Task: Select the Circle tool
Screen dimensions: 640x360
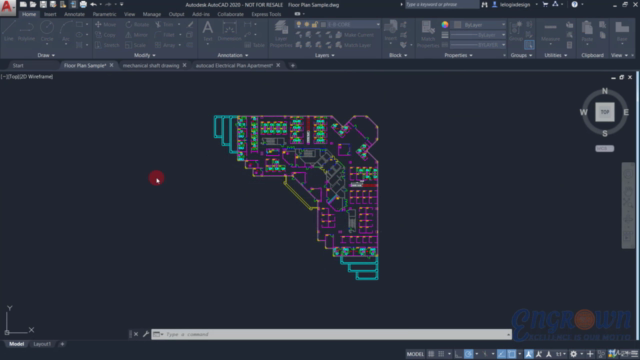Action: [x=47, y=31]
